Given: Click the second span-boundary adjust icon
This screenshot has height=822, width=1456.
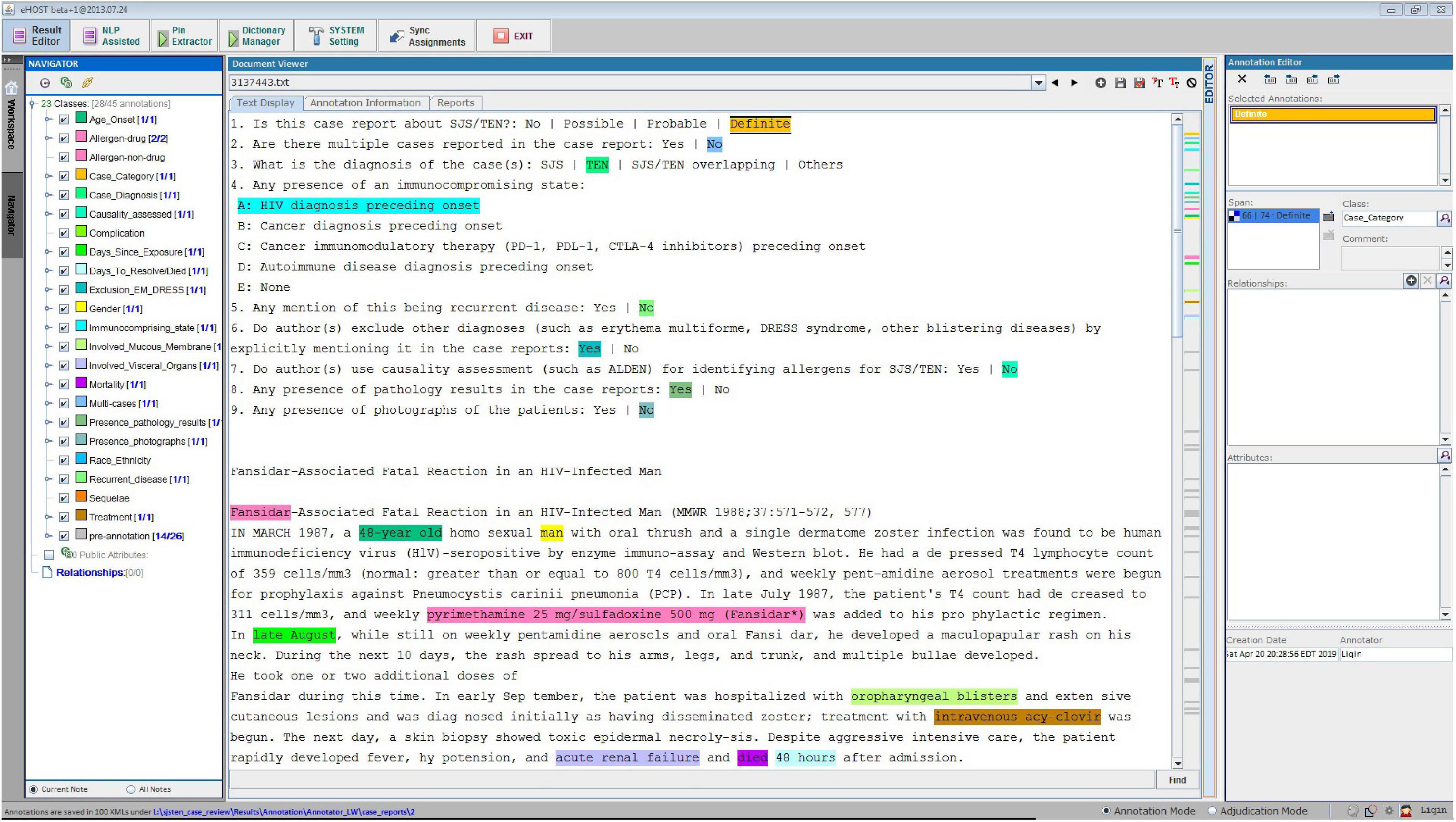Looking at the screenshot, I should coord(1291,79).
